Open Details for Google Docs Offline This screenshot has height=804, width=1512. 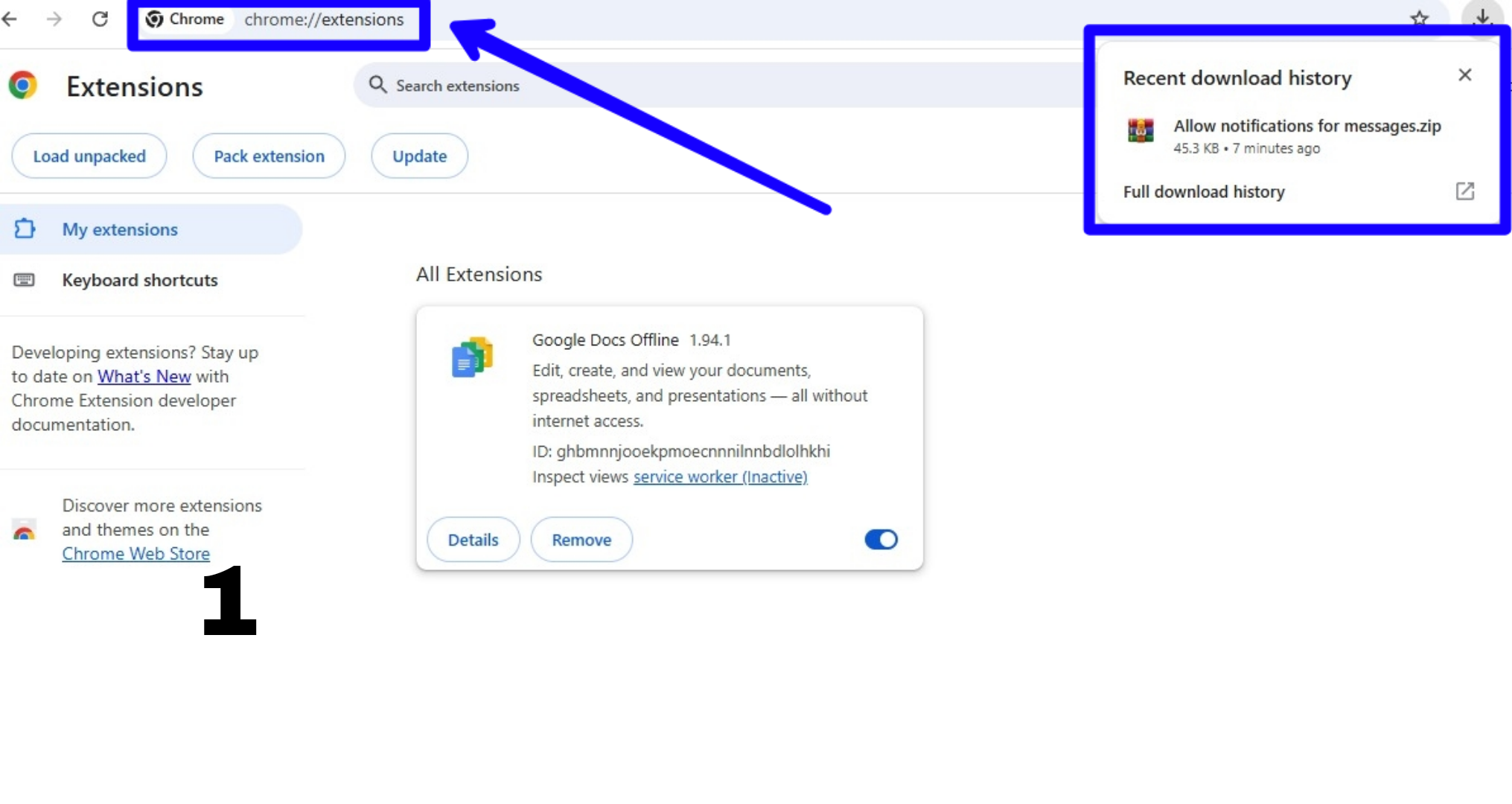pyautogui.click(x=473, y=540)
